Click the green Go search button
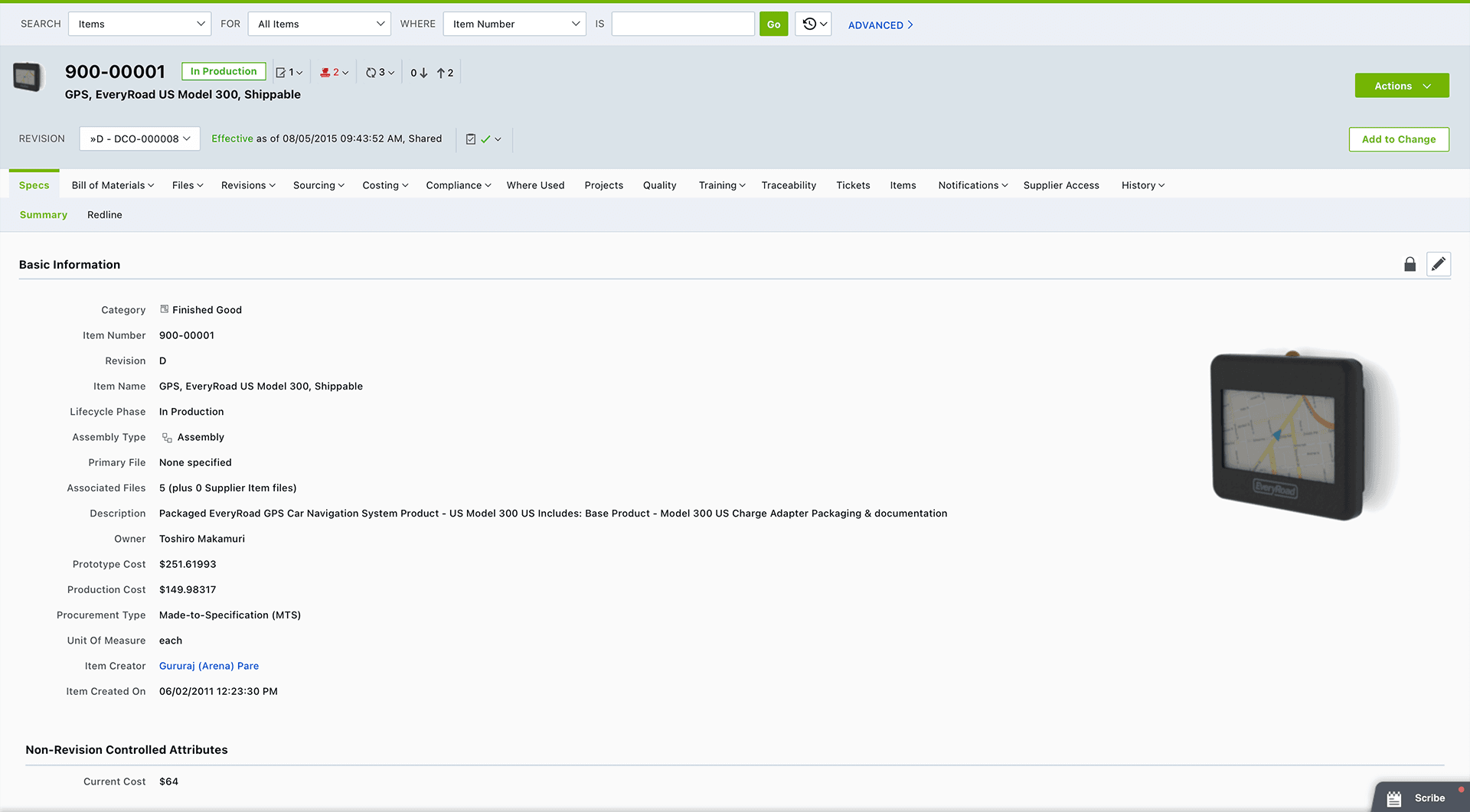The image size is (1470, 812). point(773,24)
